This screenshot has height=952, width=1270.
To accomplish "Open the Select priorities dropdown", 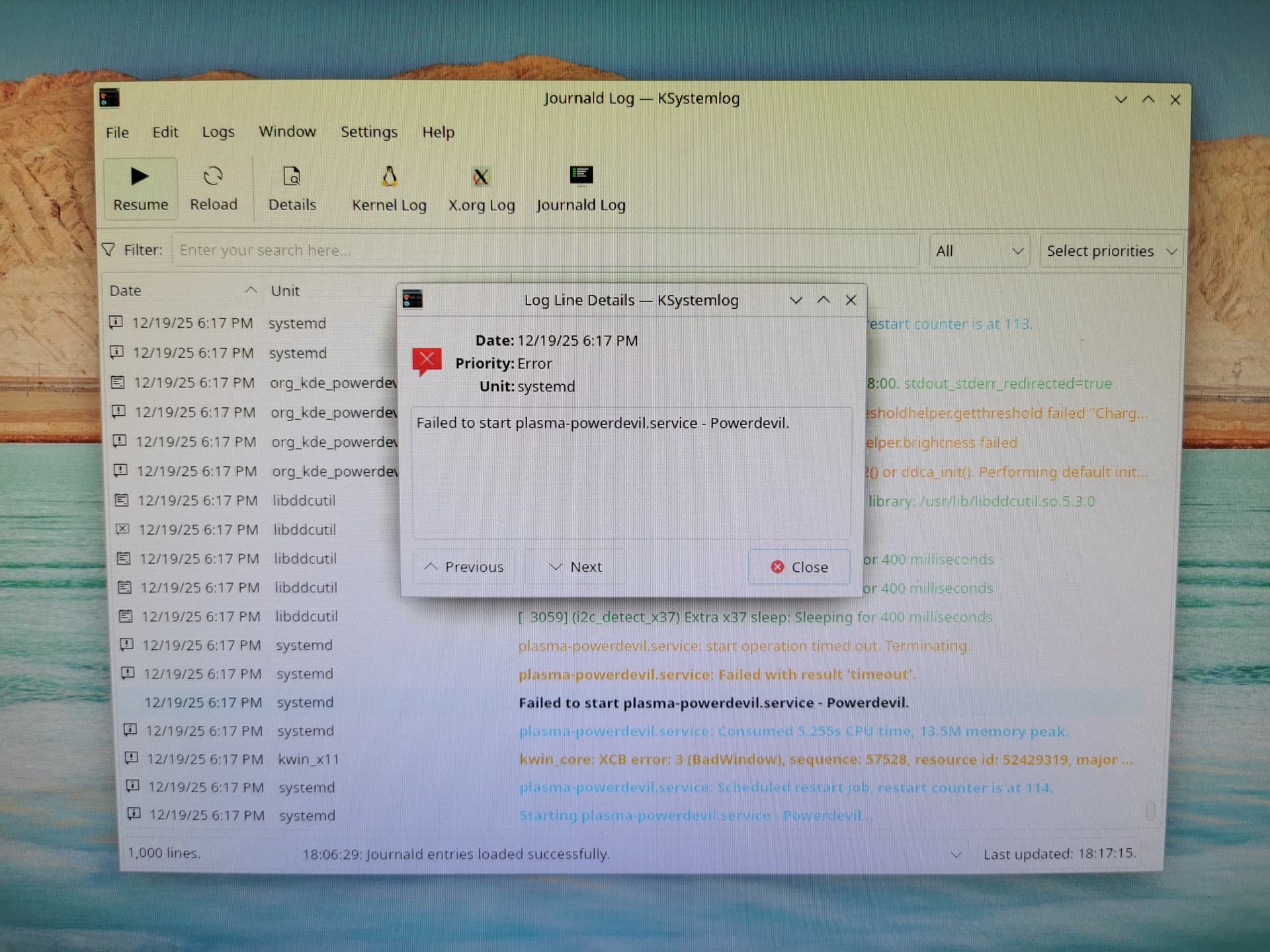I will coord(1111,251).
